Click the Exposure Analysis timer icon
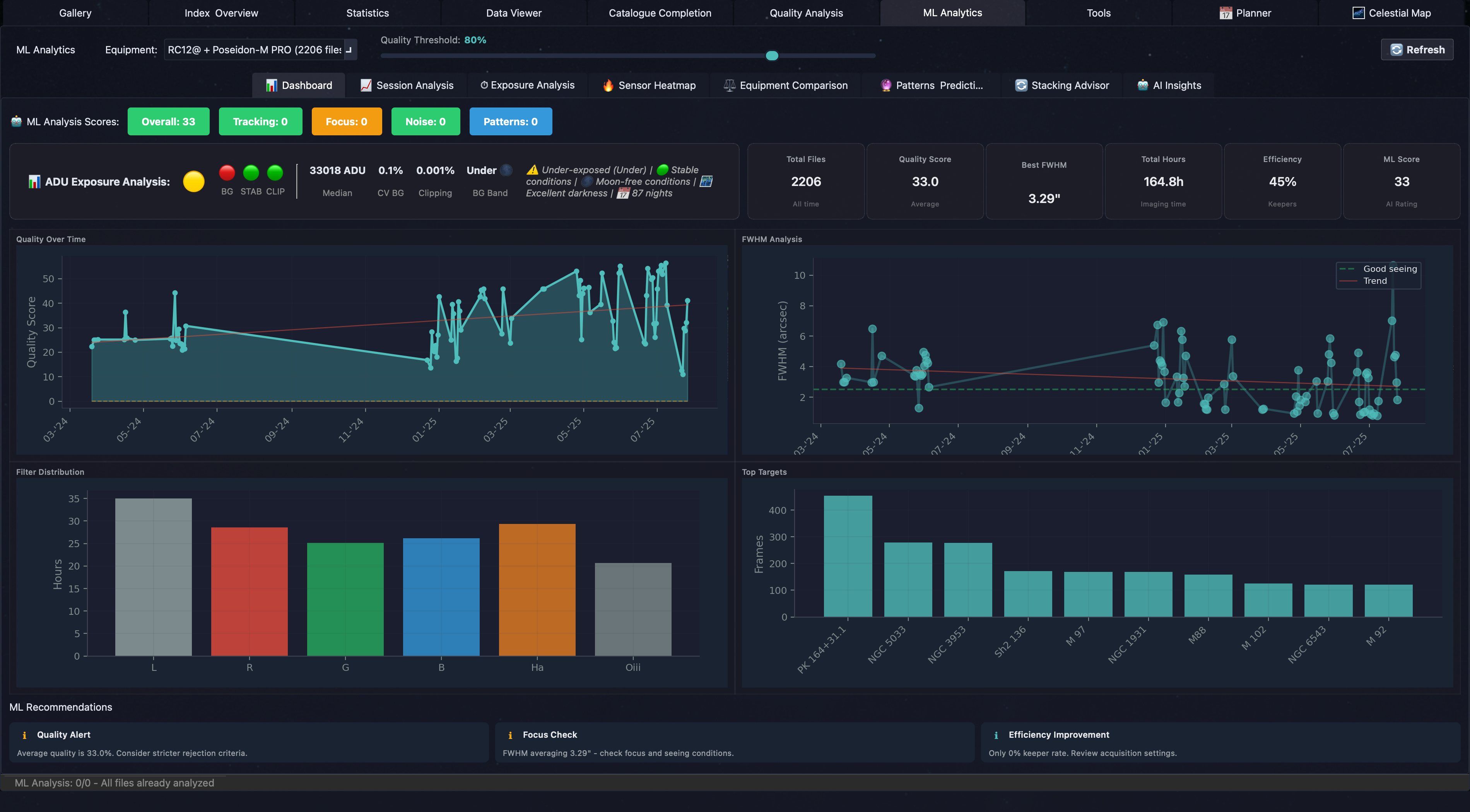This screenshot has height=812, width=1470. pyautogui.click(x=484, y=85)
